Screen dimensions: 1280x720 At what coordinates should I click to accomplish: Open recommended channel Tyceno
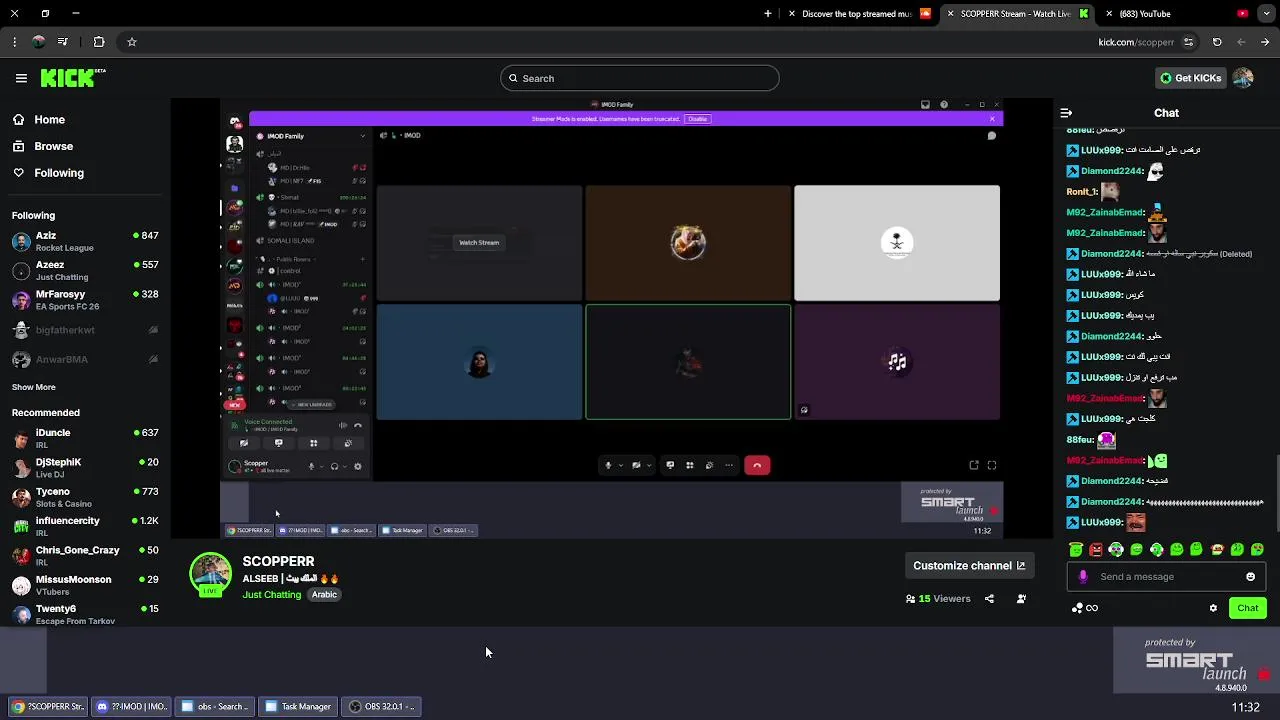click(x=85, y=497)
